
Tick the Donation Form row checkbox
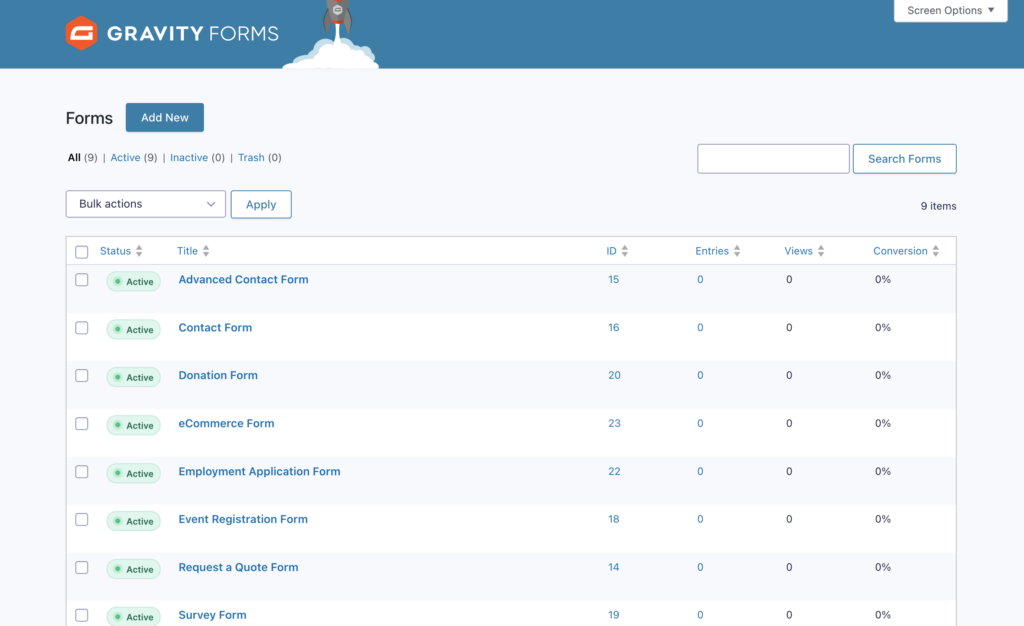[x=82, y=376]
